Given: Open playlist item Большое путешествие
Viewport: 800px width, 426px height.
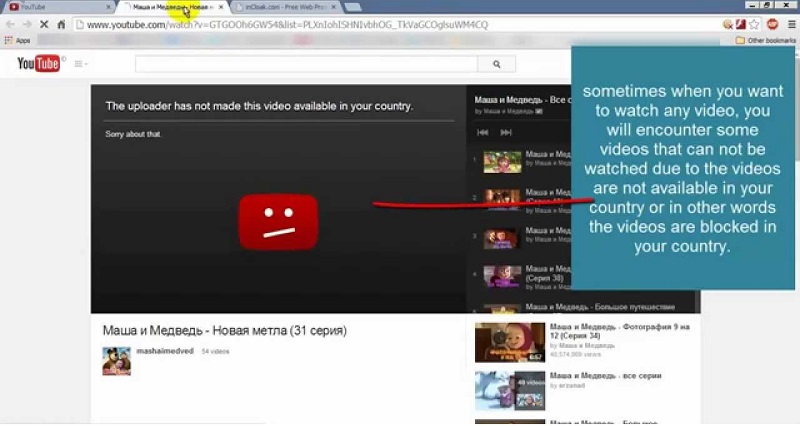Looking at the screenshot, I should pyautogui.click(x=600, y=307).
